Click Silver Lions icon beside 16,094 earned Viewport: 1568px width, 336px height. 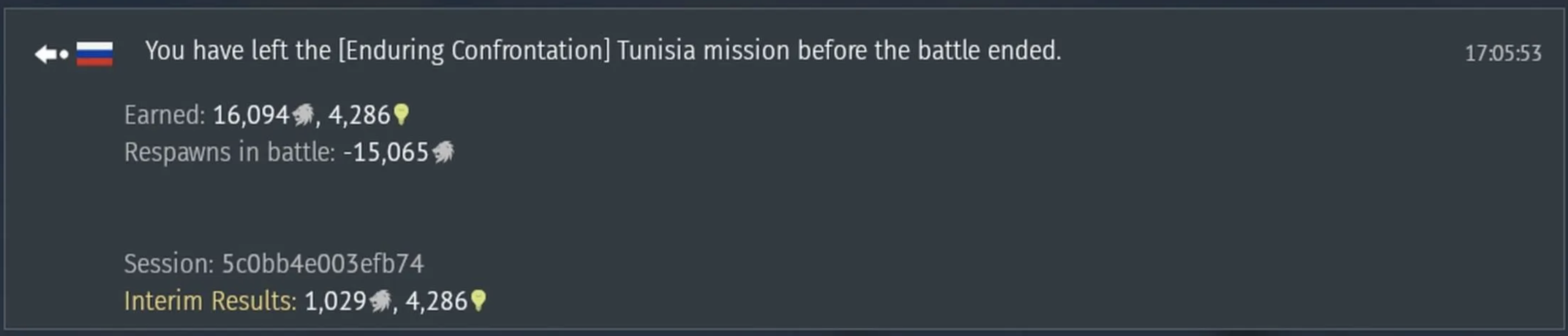(x=303, y=115)
